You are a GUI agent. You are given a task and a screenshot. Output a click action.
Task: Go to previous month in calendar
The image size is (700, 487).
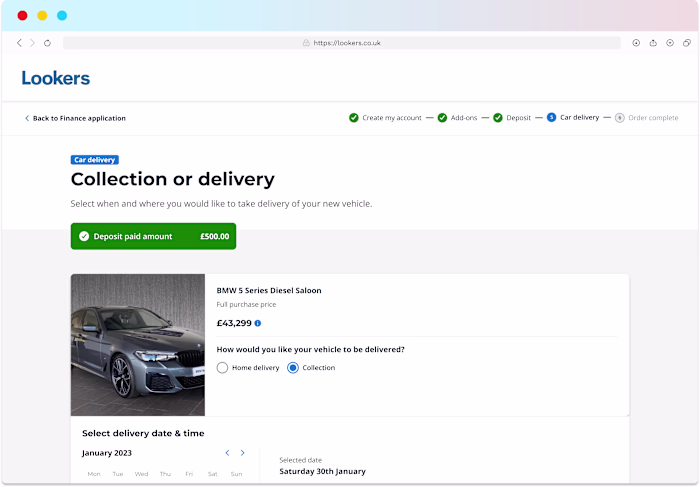(x=227, y=453)
